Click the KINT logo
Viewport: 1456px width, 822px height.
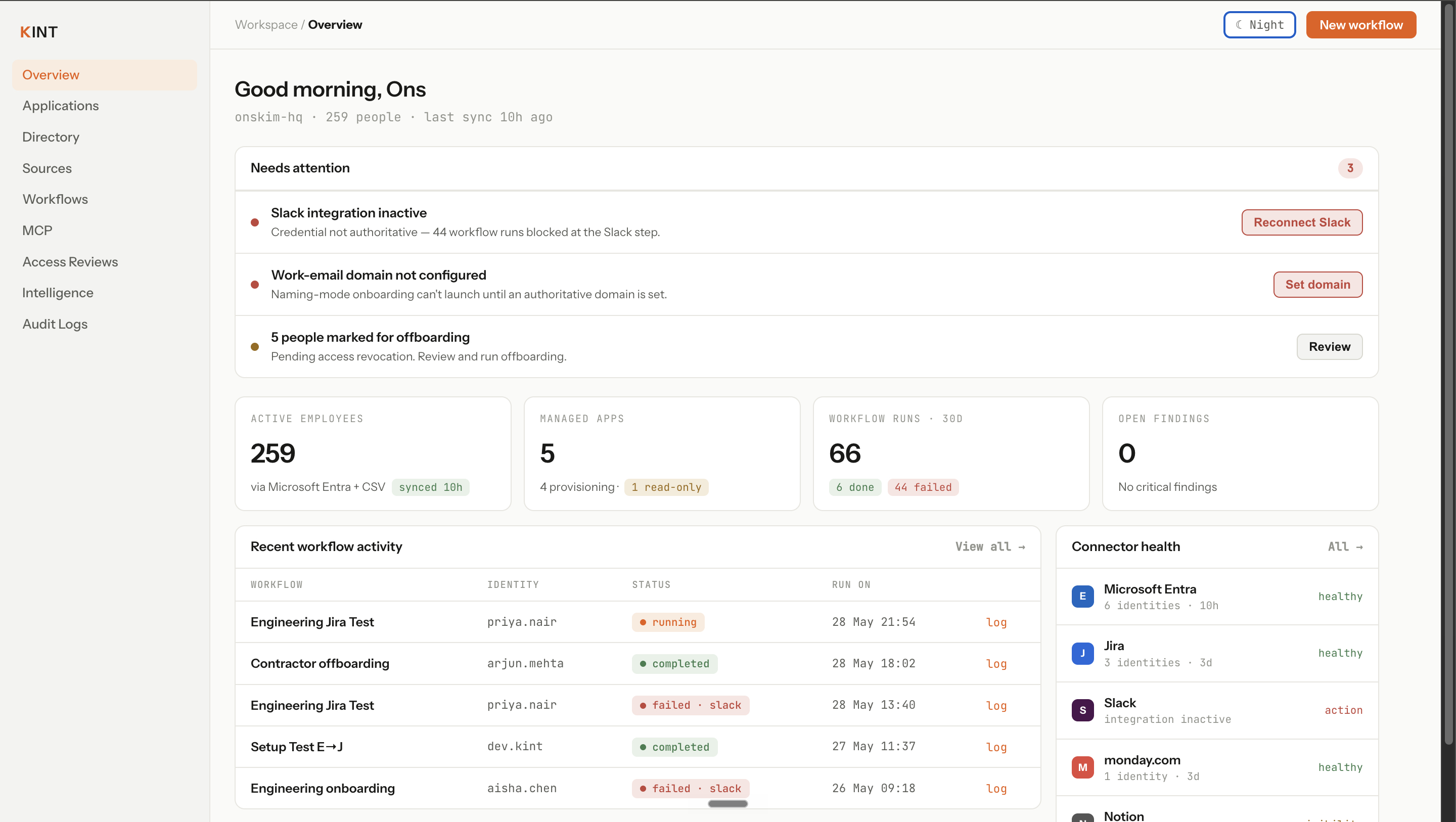coord(39,32)
